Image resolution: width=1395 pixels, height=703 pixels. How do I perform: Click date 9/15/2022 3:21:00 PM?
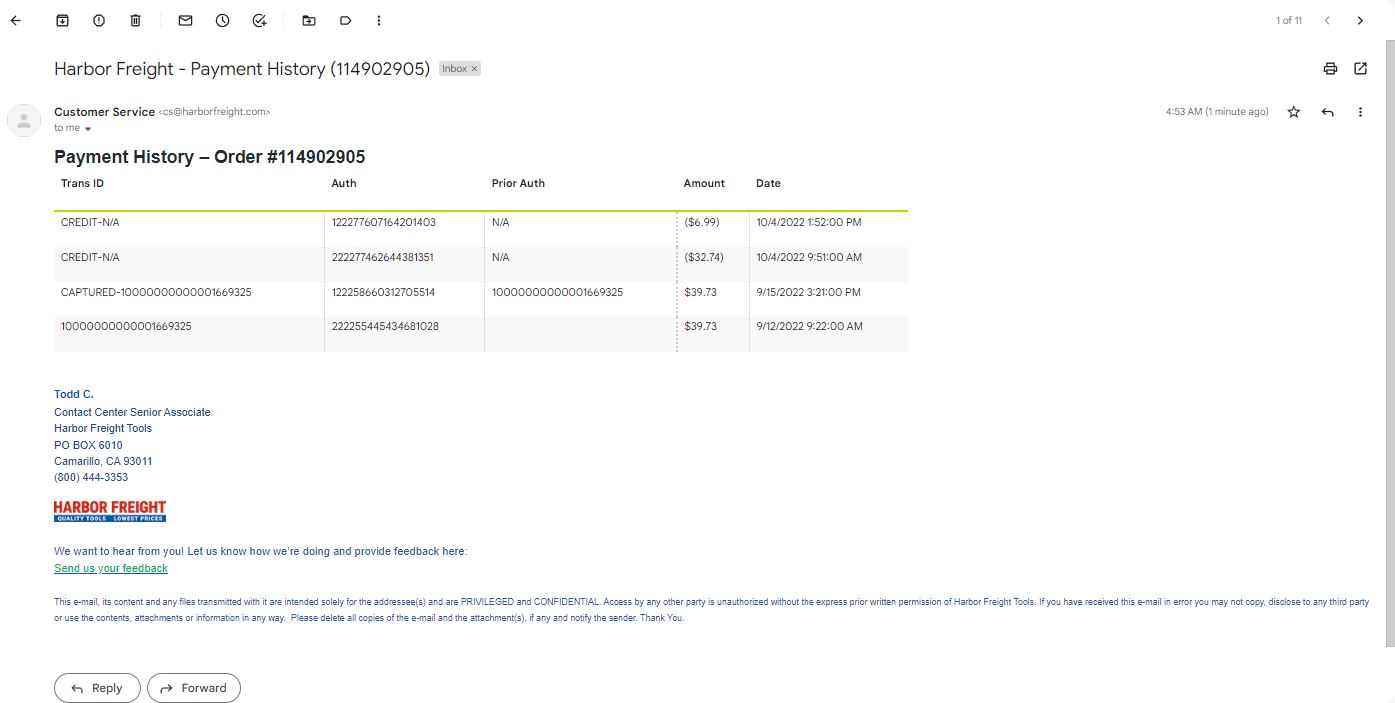point(808,292)
